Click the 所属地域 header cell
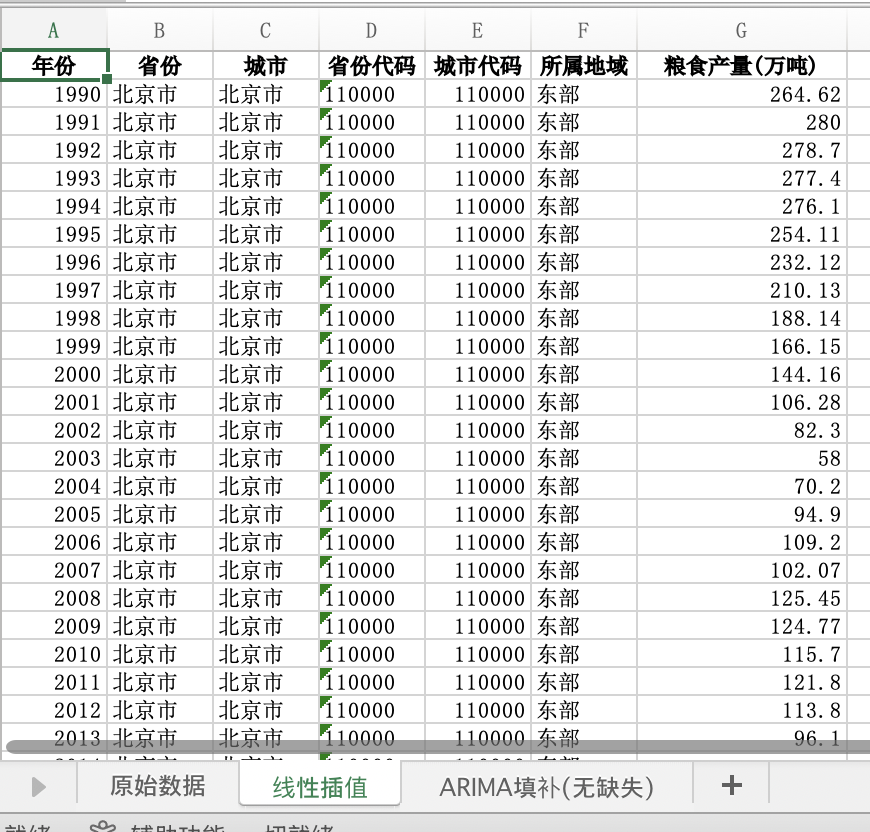Screen dimensions: 870x832 pos(584,65)
